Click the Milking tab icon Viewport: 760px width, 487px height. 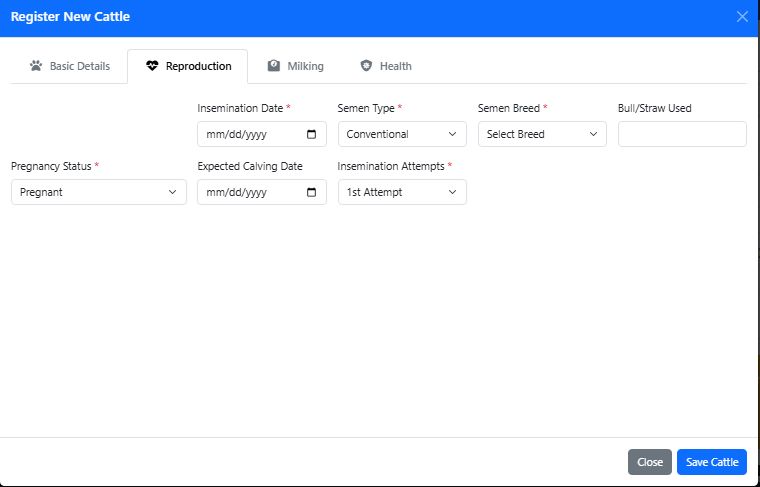(x=274, y=67)
